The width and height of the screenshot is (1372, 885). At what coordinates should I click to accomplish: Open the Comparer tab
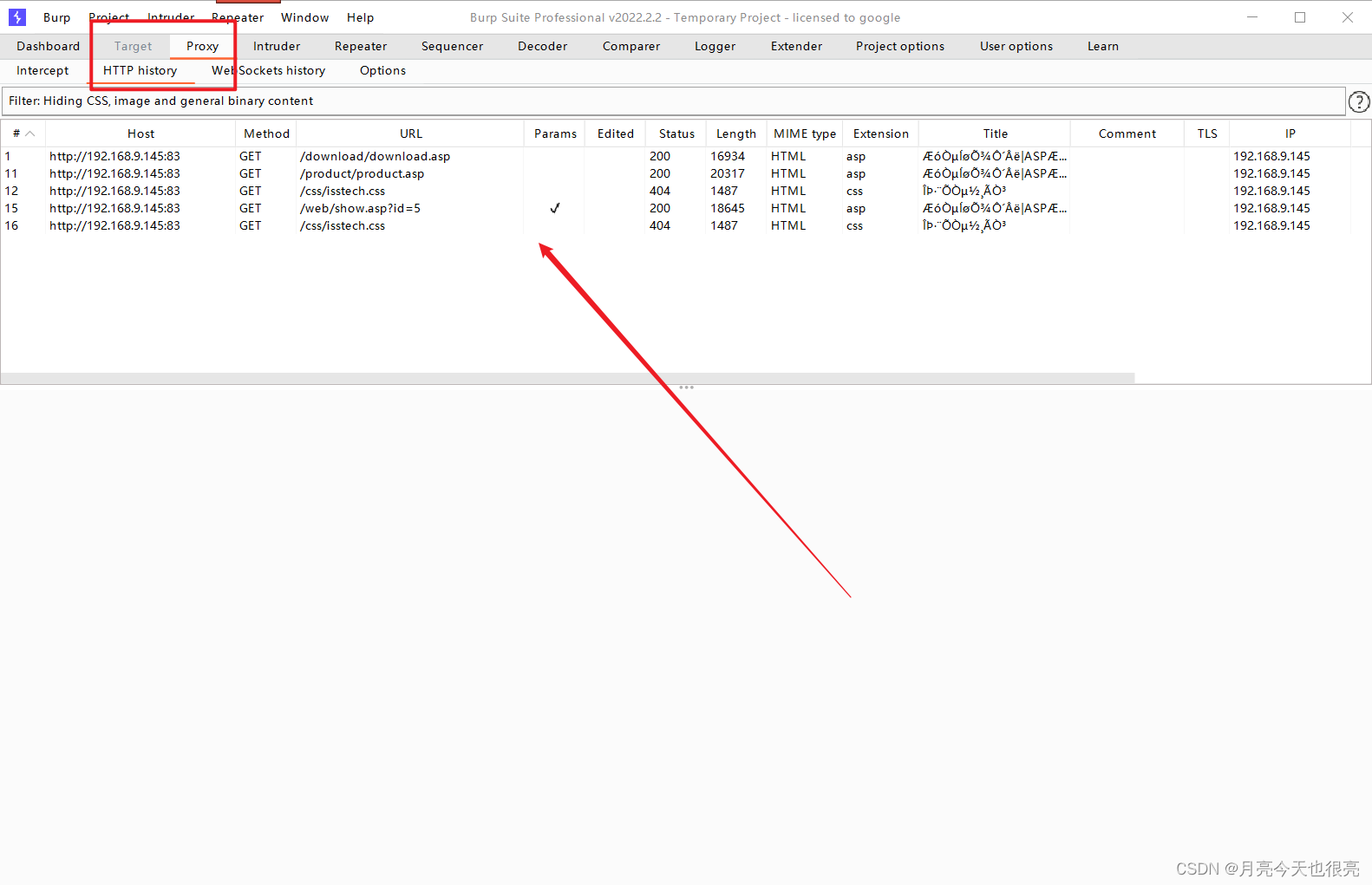pos(631,46)
